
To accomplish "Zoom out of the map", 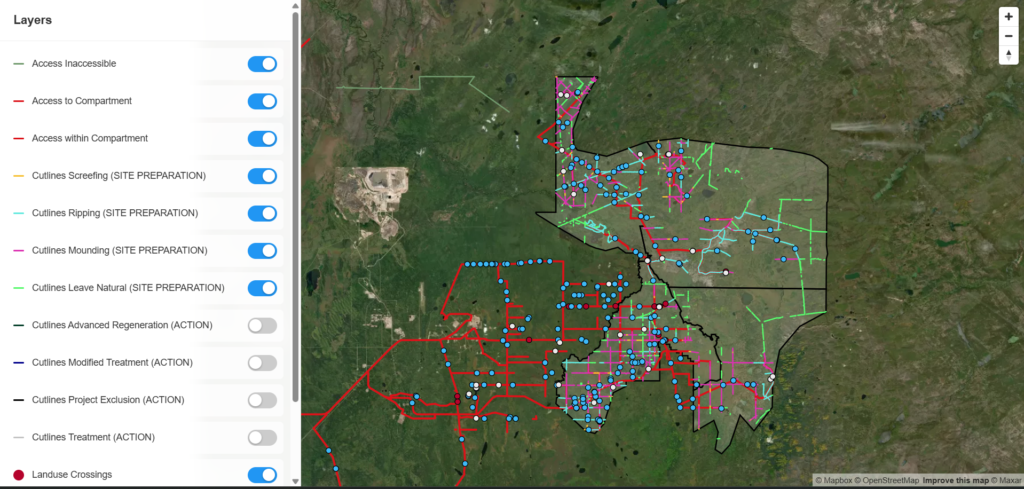I will [1008, 36].
